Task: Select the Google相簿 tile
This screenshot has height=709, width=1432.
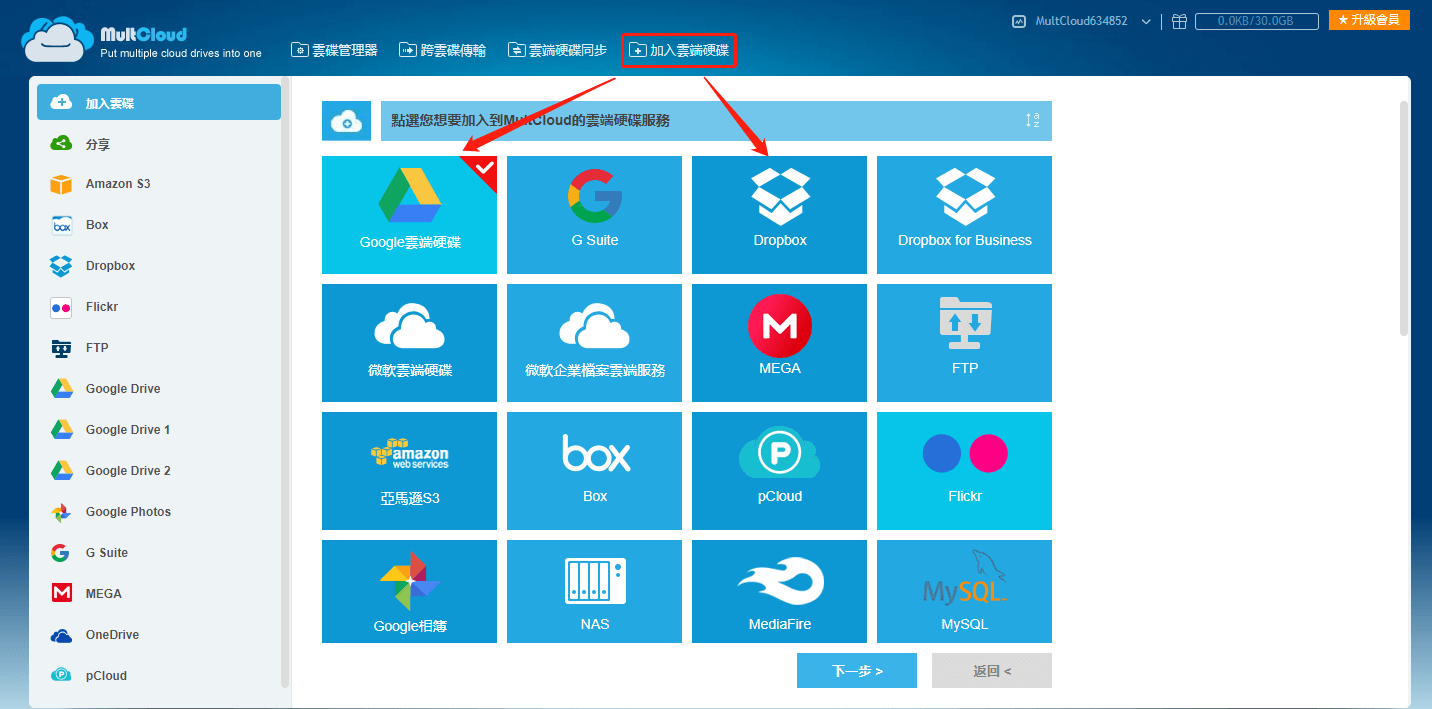Action: click(409, 591)
